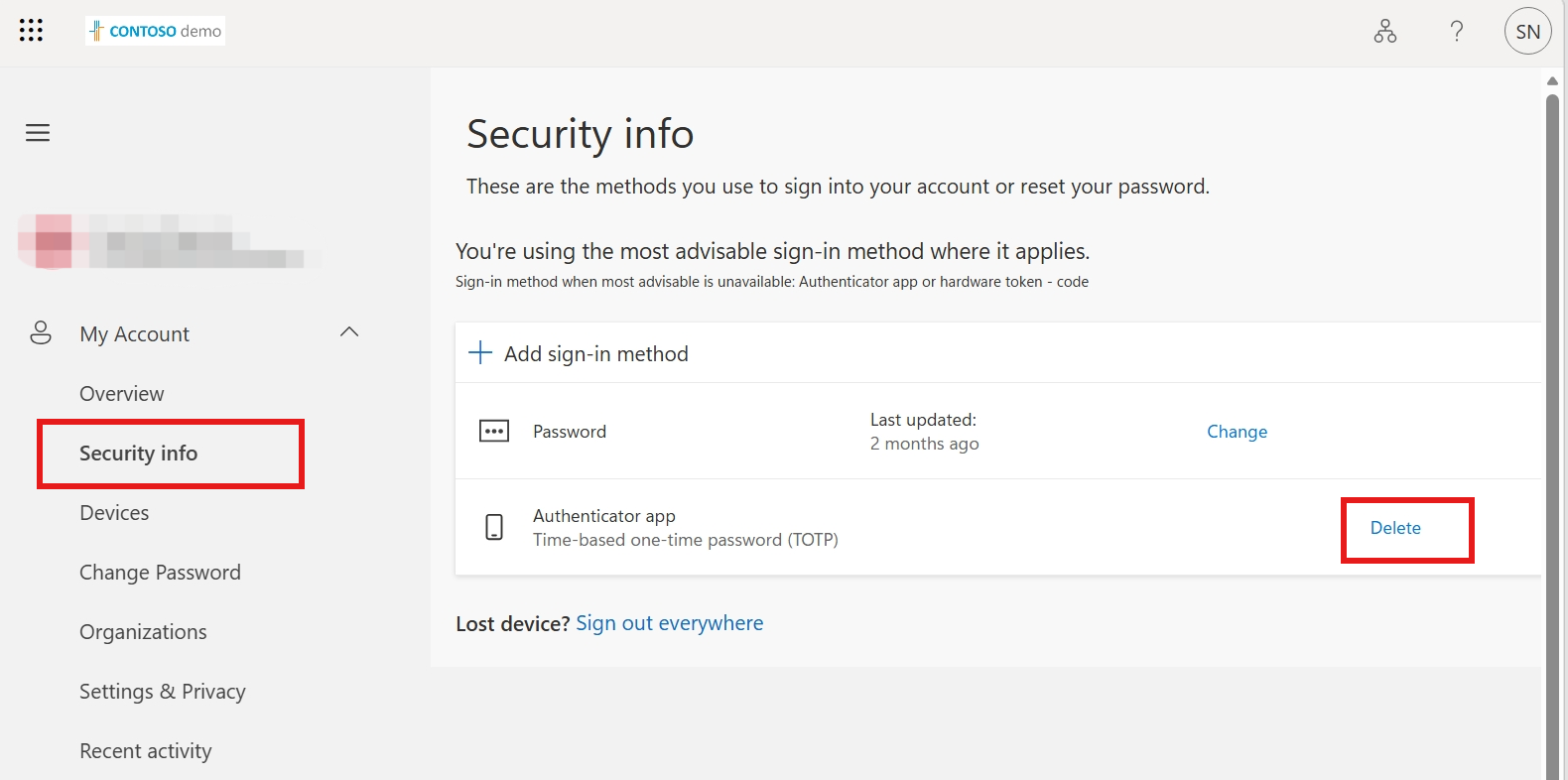
Task: Open Settings & Privacy page
Action: (163, 692)
